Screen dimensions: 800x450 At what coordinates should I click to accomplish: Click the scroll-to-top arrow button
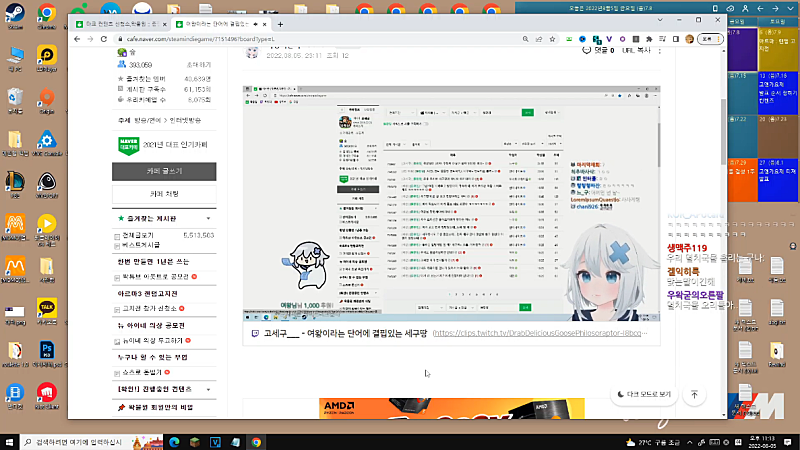[x=694, y=394]
